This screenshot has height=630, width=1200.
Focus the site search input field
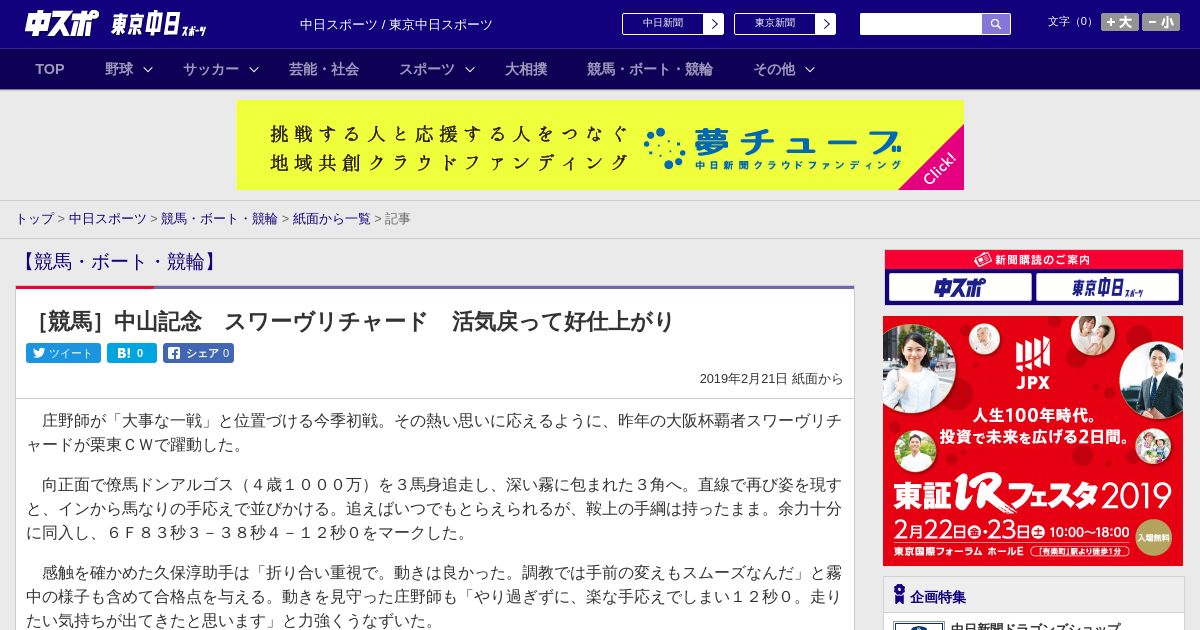pyautogui.click(x=921, y=24)
